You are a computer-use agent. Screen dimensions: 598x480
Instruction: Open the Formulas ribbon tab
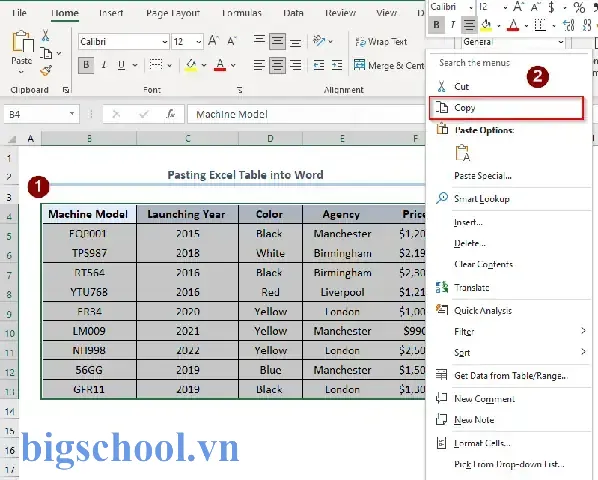point(242,13)
